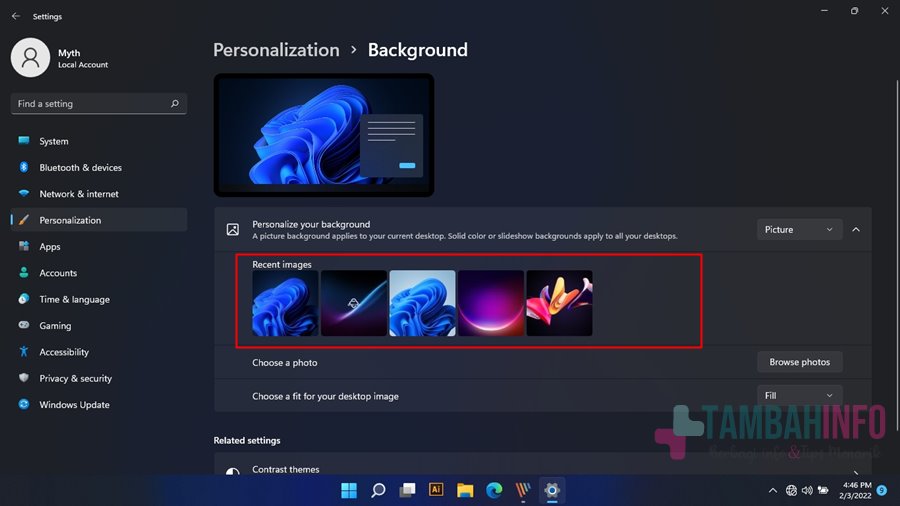Open Accounts settings

[99, 273]
